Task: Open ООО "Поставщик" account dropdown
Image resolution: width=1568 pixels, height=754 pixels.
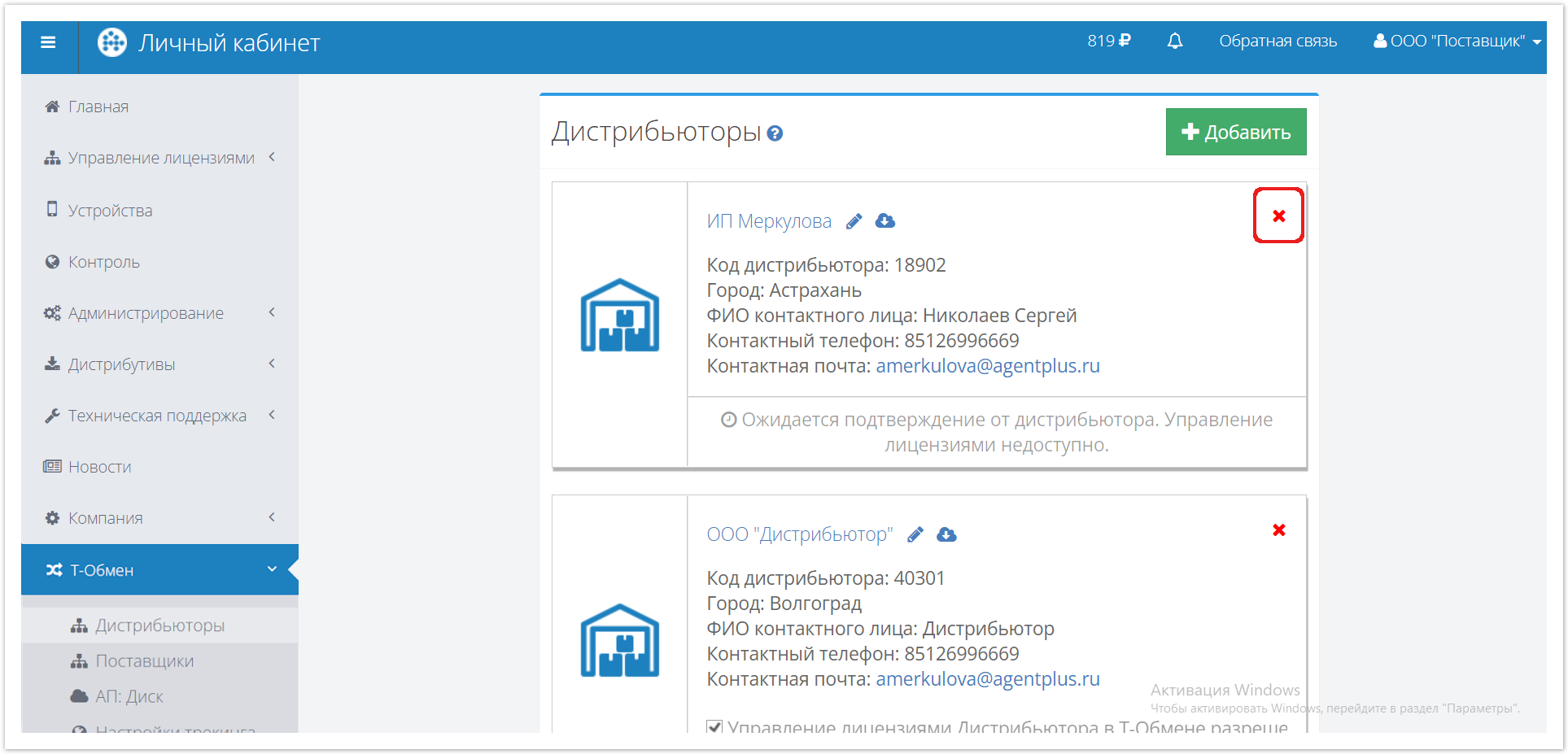Action: point(1457,41)
